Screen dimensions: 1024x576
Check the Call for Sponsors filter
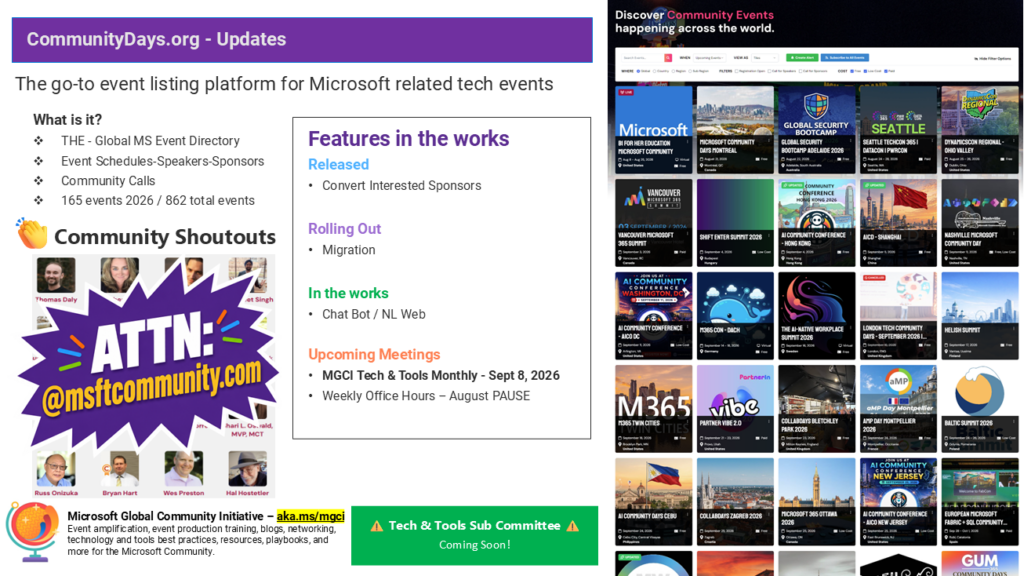pos(801,71)
